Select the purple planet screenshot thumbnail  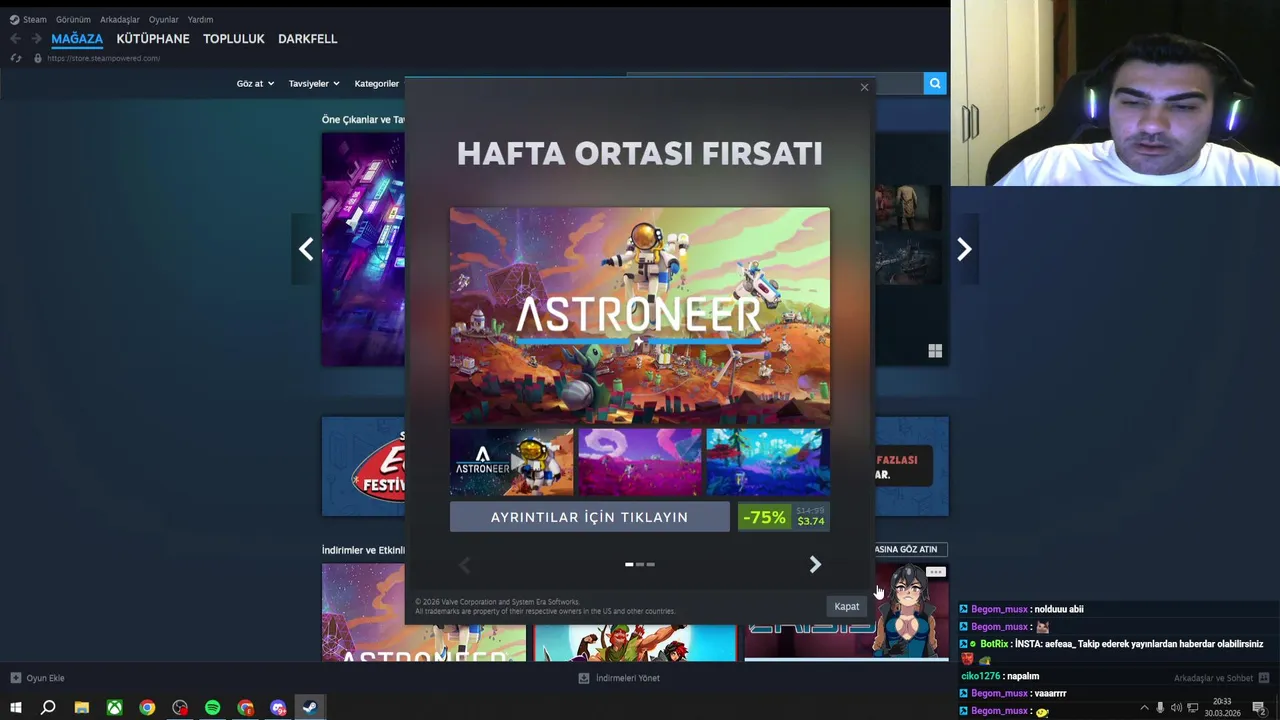point(640,462)
